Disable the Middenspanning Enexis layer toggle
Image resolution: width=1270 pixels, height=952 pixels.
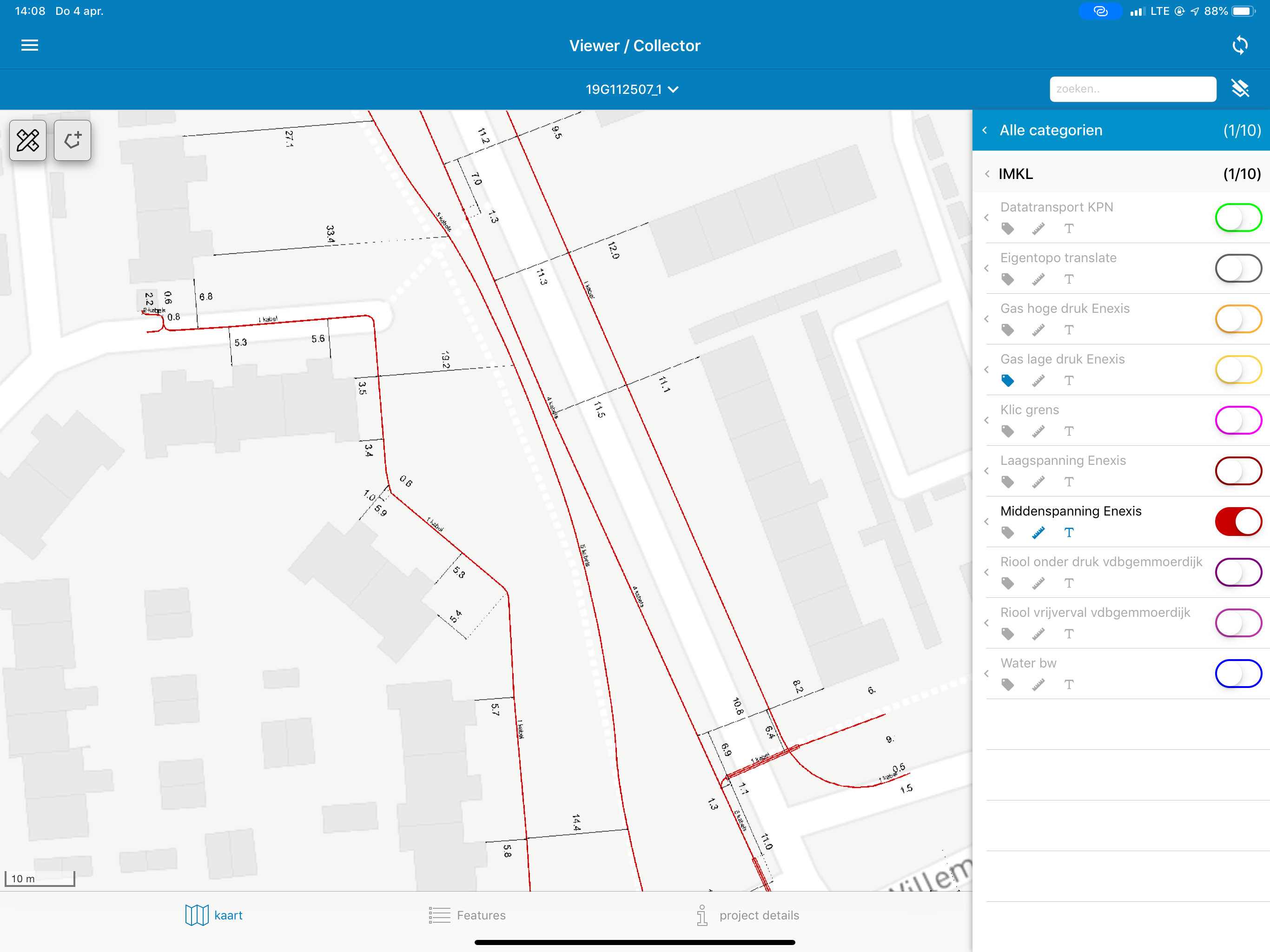[1238, 522]
